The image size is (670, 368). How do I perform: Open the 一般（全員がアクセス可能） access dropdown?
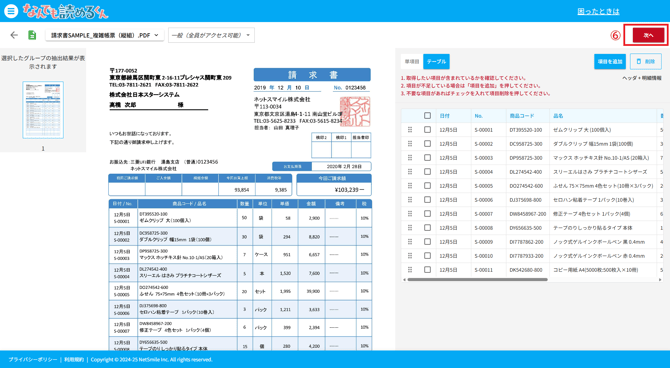pos(212,35)
